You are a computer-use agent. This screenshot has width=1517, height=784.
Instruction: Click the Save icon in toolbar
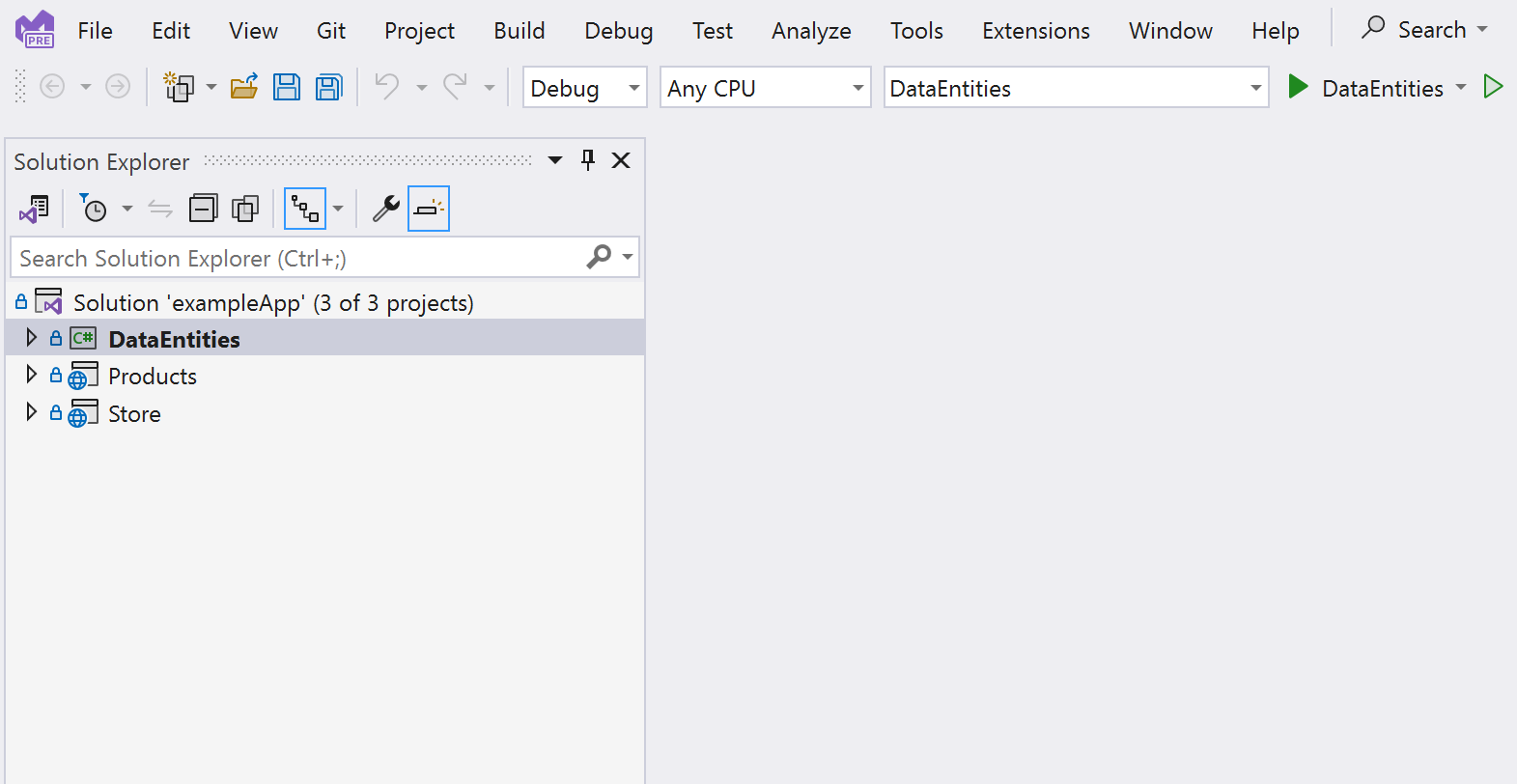coord(287,87)
